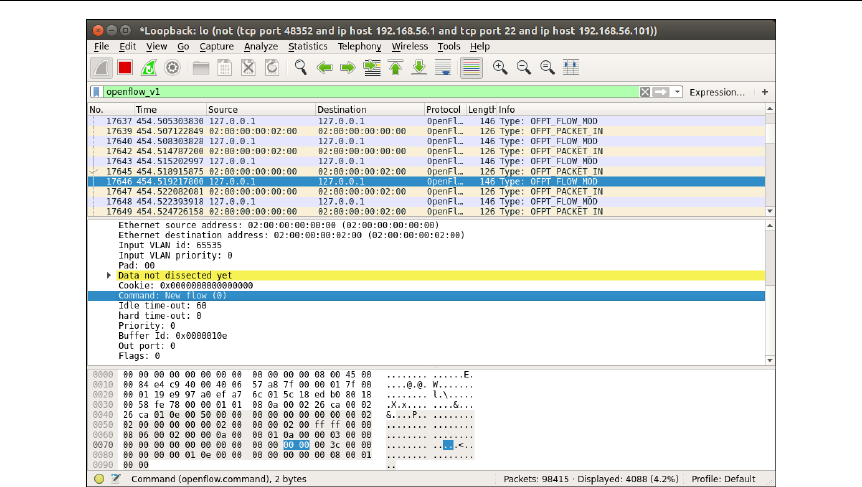Open the Statistics menu
Image resolution: width=862 pixels, height=487 pixels.
coord(307,46)
